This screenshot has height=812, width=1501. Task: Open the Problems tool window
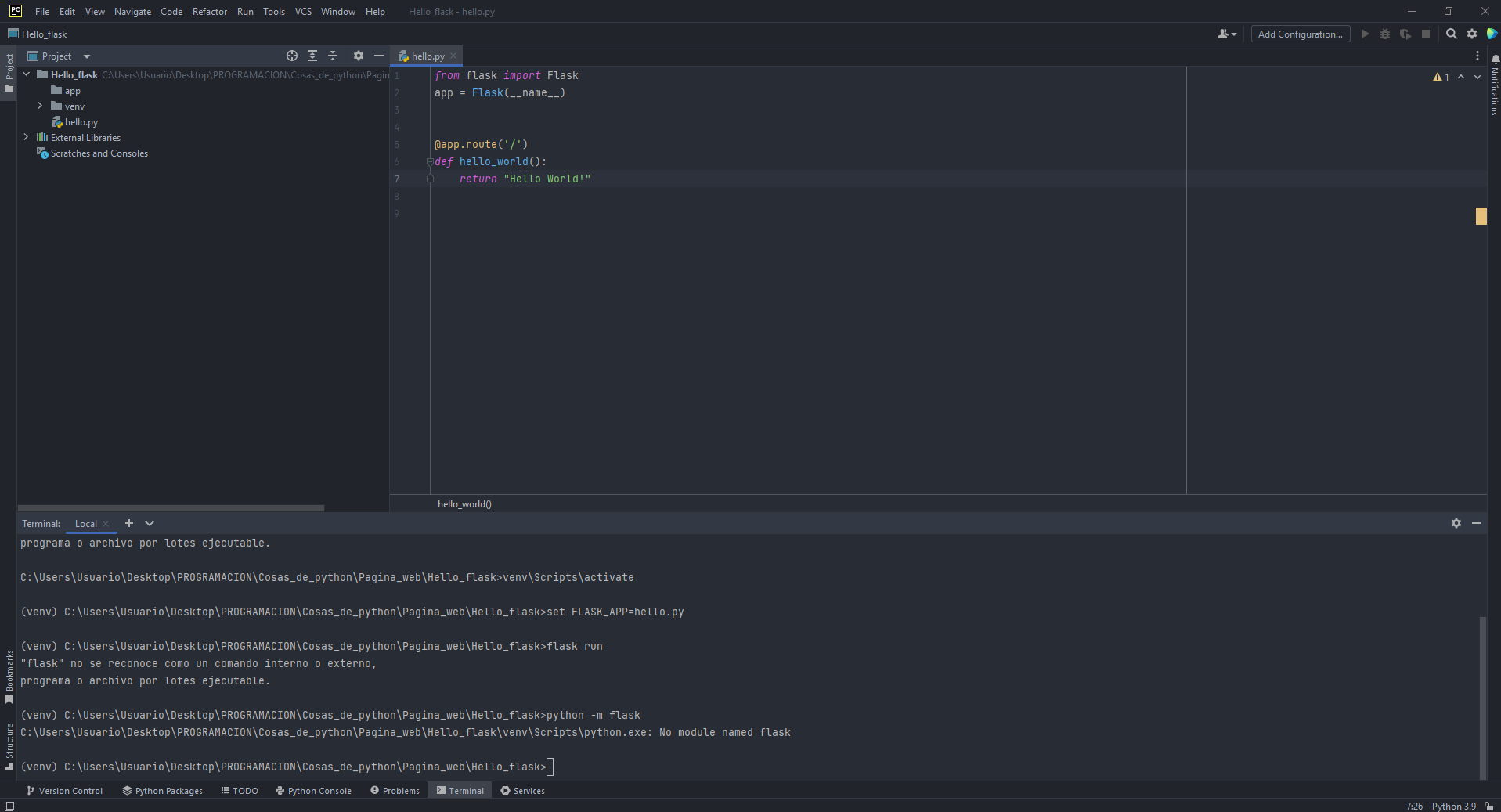pyautogui.click(x=395, y=791)
